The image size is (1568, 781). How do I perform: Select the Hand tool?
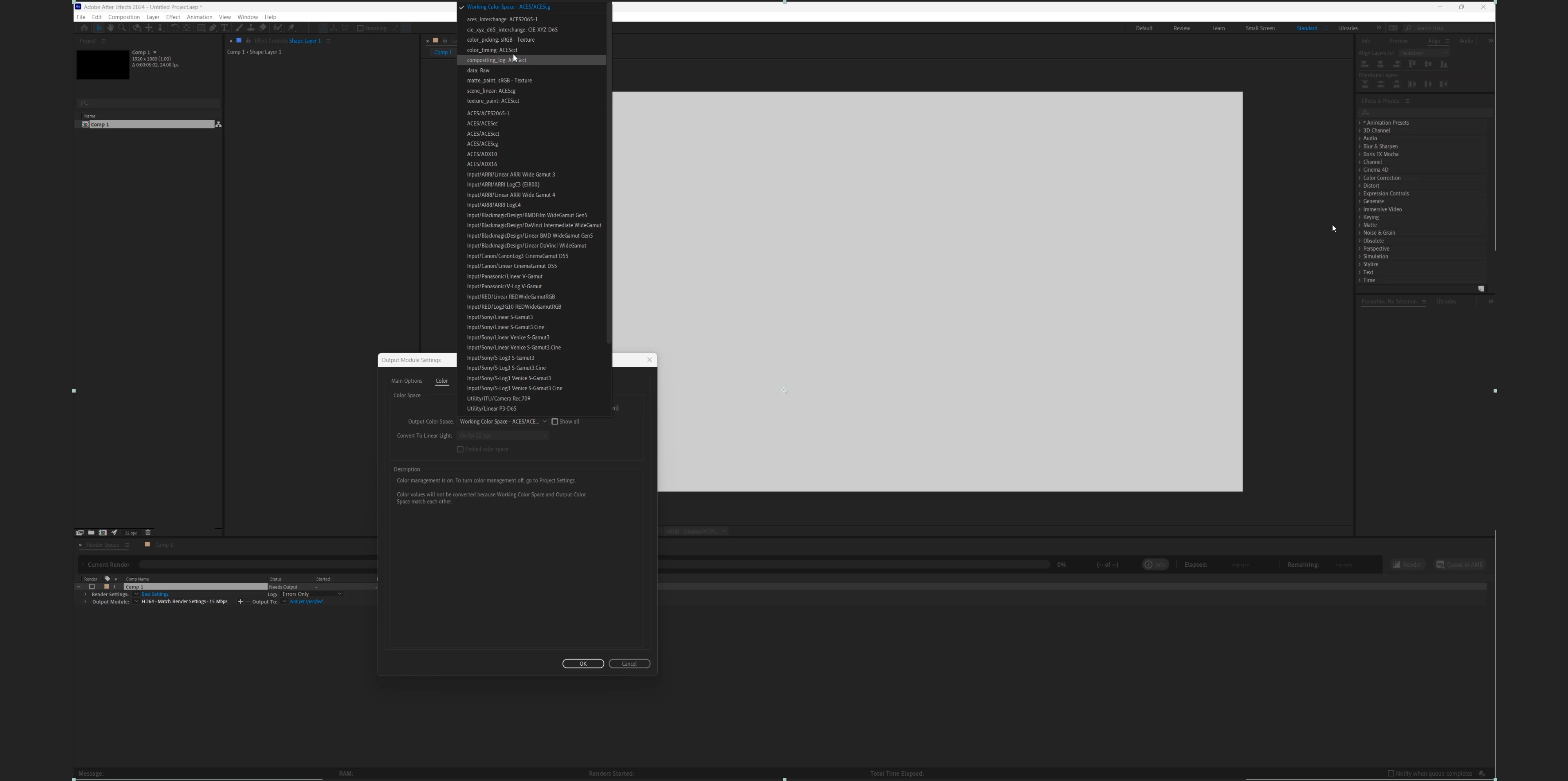click(110, 28)
